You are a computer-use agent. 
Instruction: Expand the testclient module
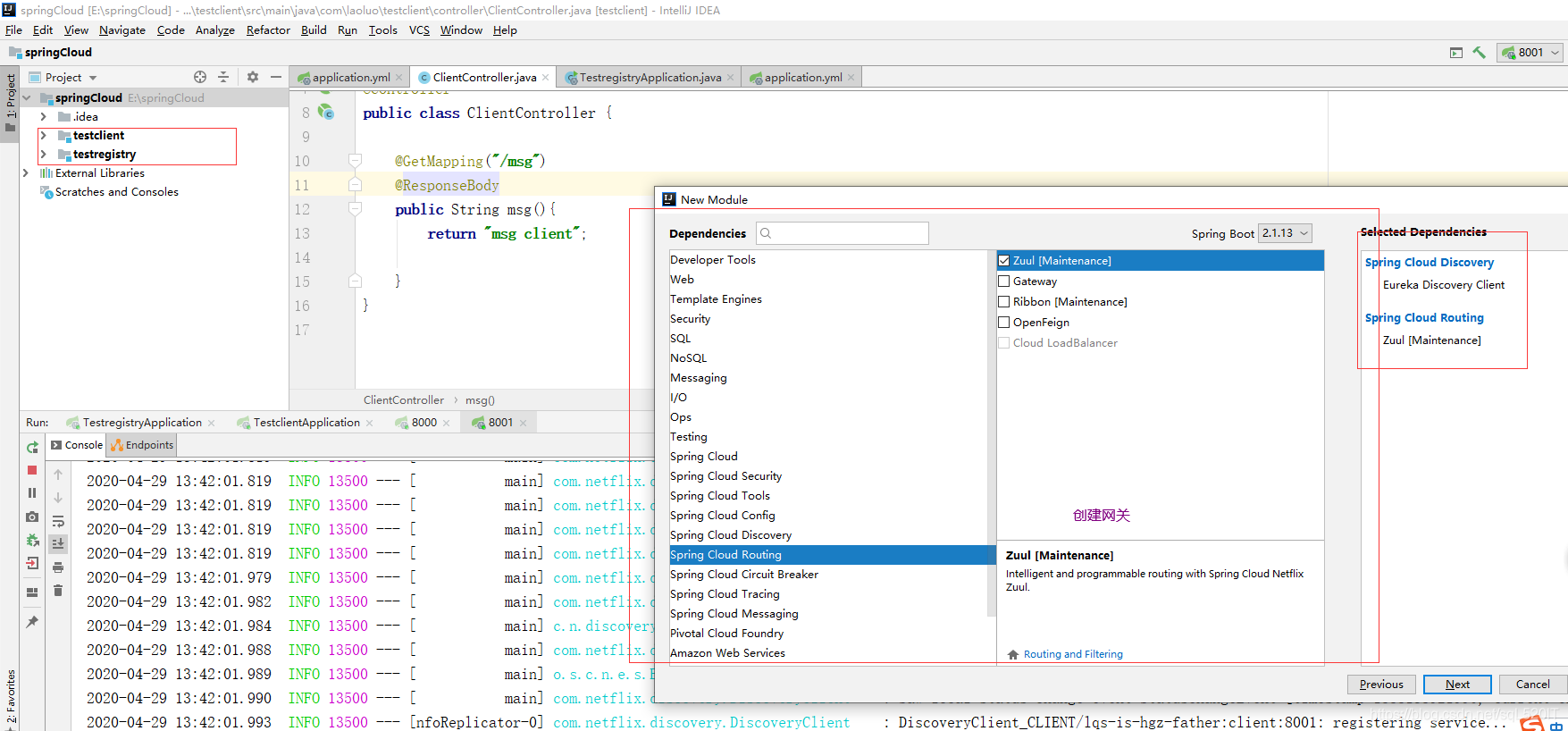click(x=43, y=136)
